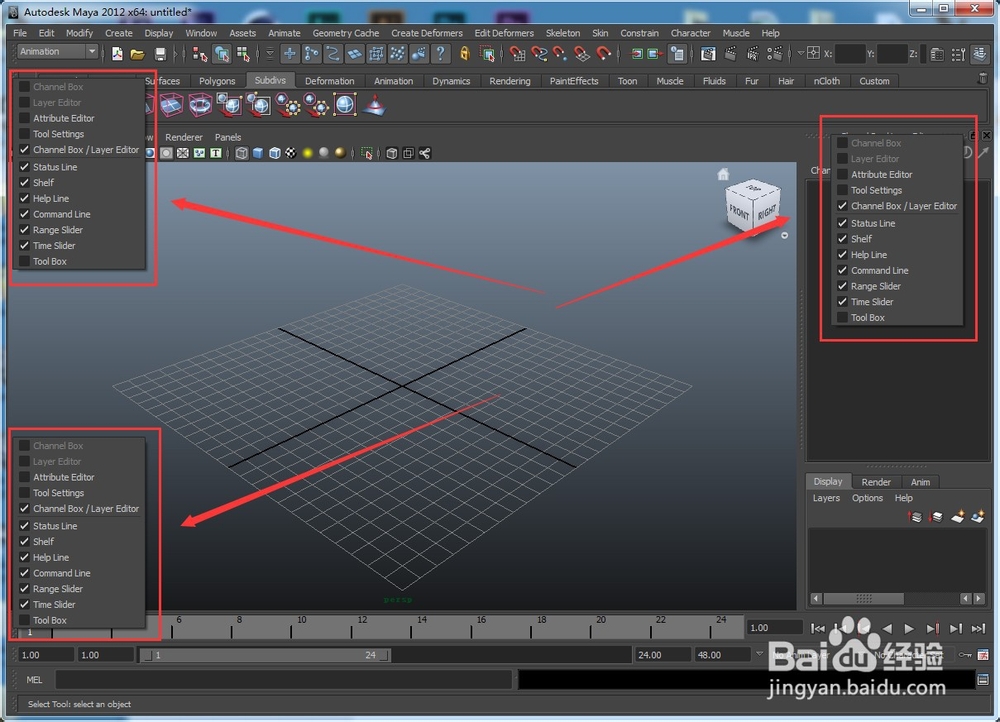
Task: Open the script editor icon beside command line
Action: tap(983, 680)
